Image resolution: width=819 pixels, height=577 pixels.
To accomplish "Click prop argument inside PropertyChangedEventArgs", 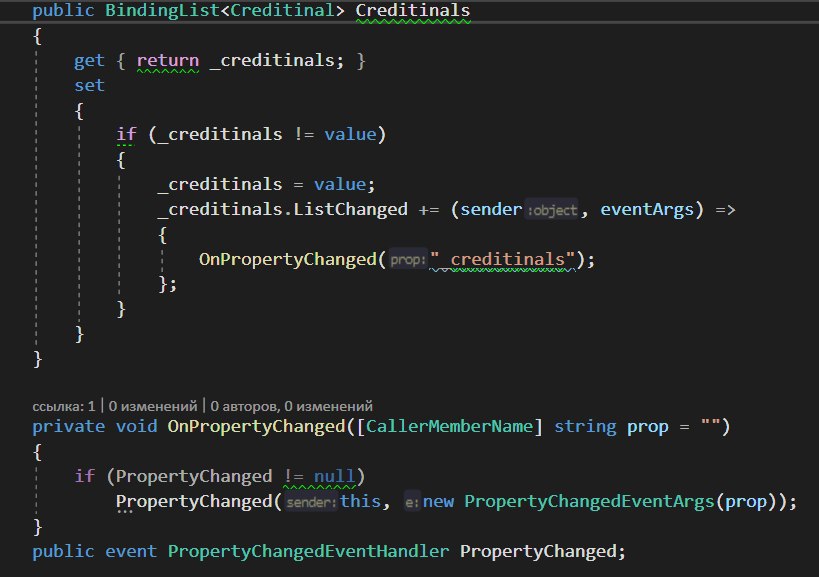I will pyautogui.click(x=746, y=502).
